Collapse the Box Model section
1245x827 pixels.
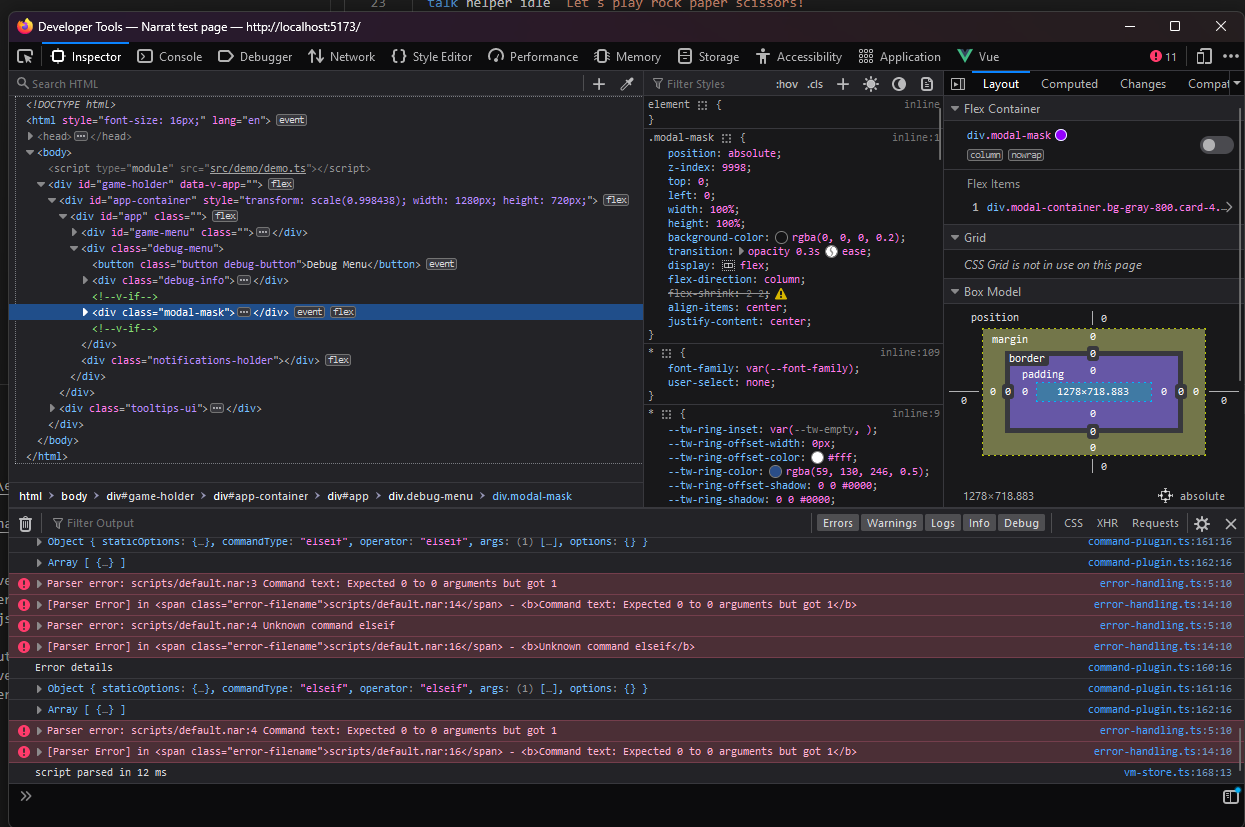tap(955, 292)
